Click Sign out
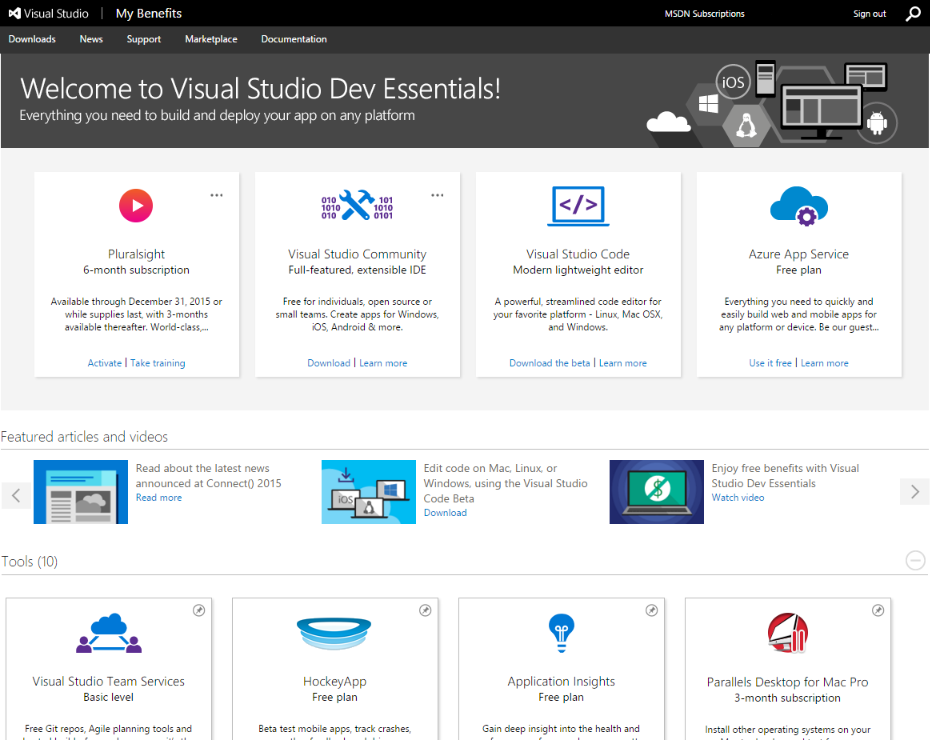 tap(869, 14)
